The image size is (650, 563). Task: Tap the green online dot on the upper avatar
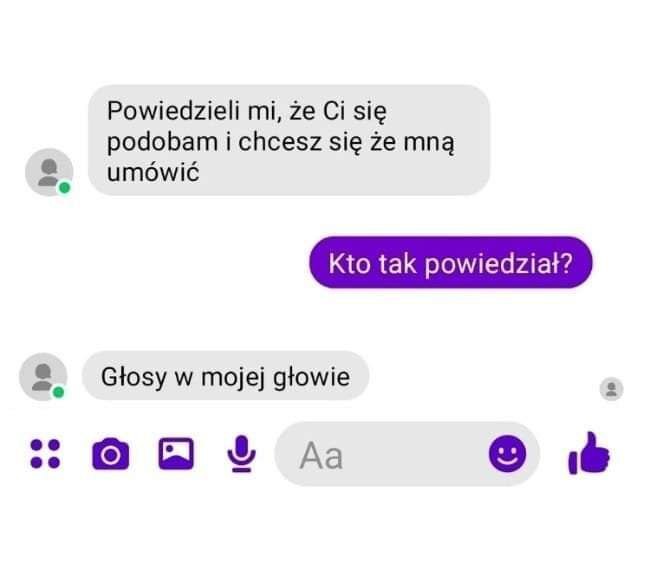(64, 188)
